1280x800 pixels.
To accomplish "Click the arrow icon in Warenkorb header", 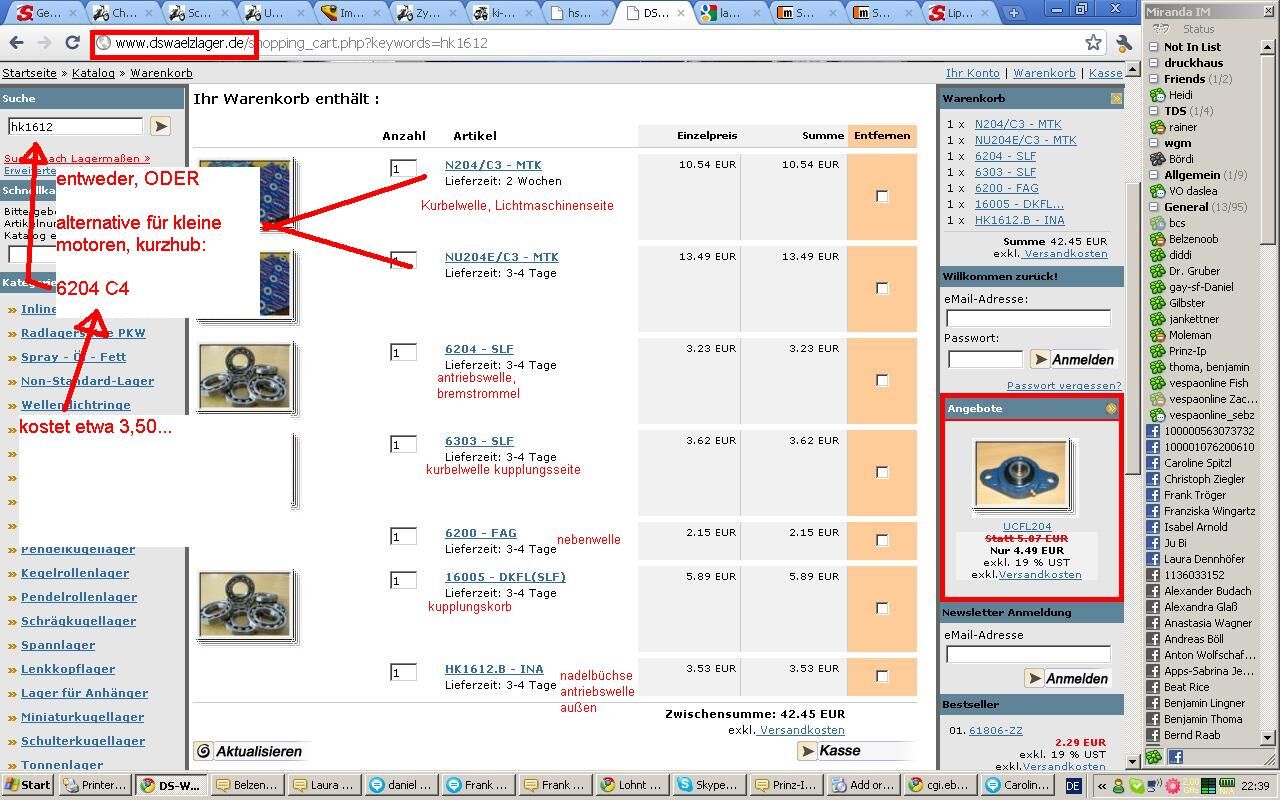I will click(1116, 98).
